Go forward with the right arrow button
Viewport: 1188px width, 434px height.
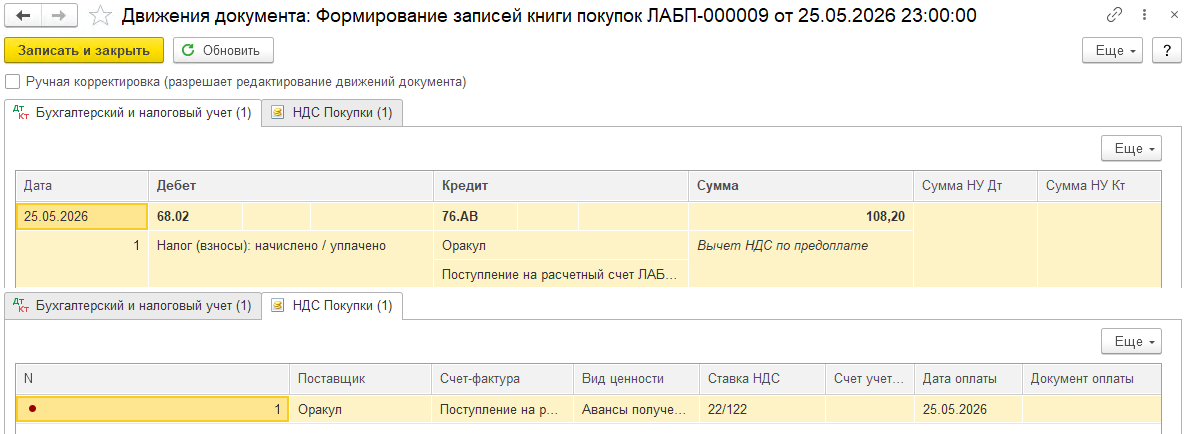point(60,15)
